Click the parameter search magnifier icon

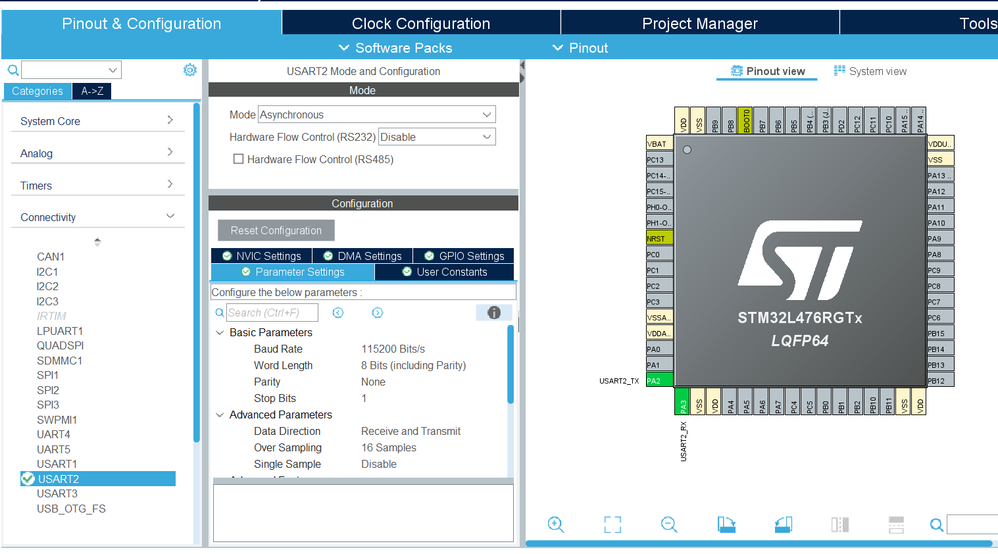(x=220, y=313)
